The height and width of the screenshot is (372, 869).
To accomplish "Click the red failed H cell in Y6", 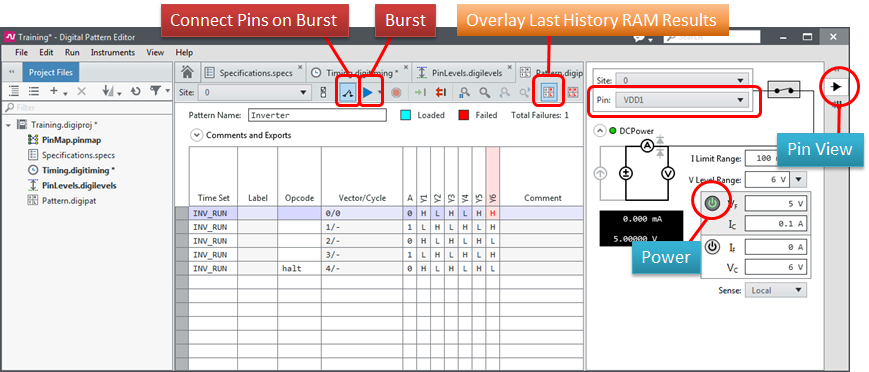I will tap(493, 213).
